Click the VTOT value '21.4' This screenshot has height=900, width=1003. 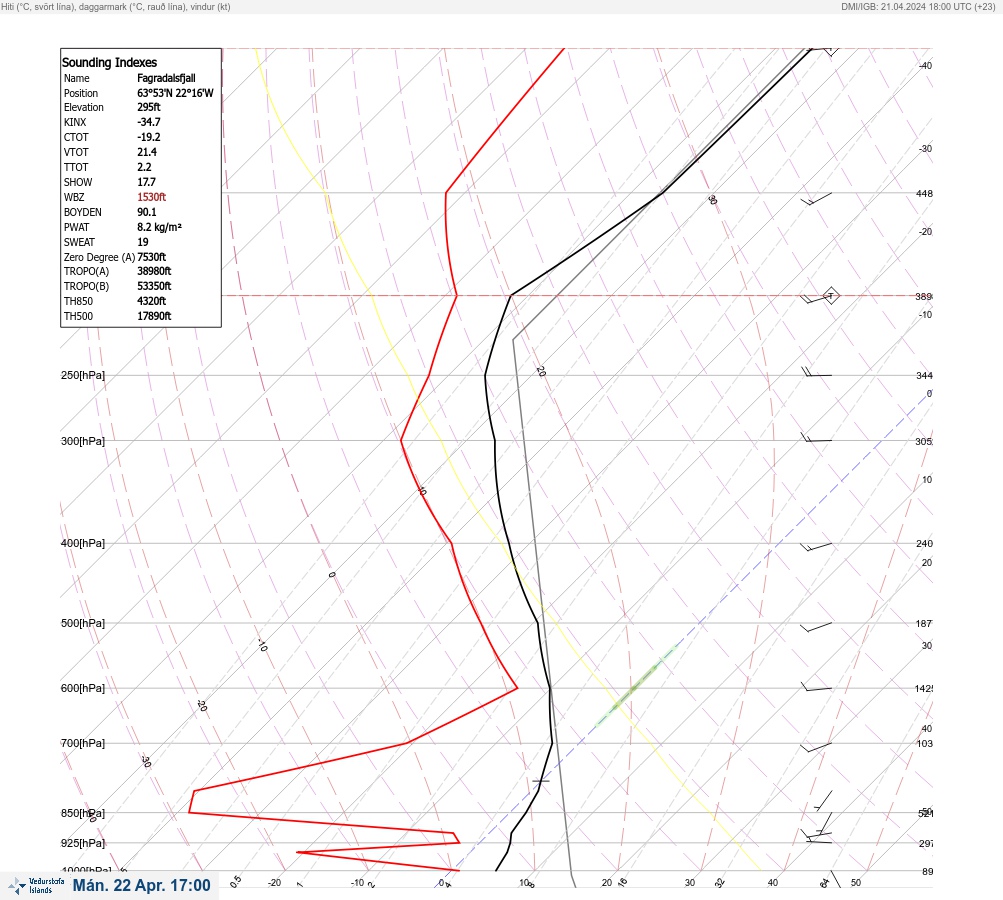[146, 152]
